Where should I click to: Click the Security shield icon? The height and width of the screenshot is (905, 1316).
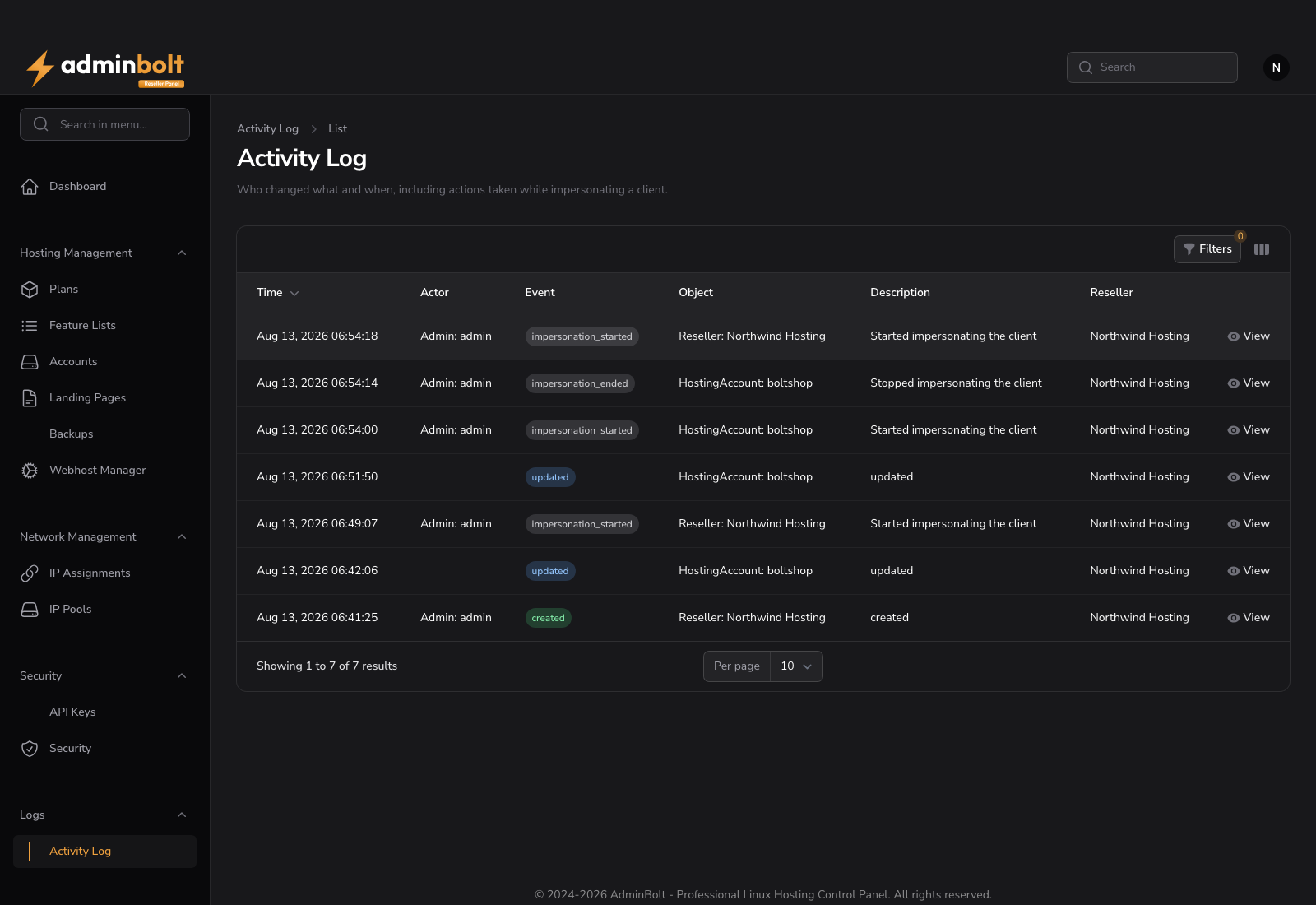30,749
